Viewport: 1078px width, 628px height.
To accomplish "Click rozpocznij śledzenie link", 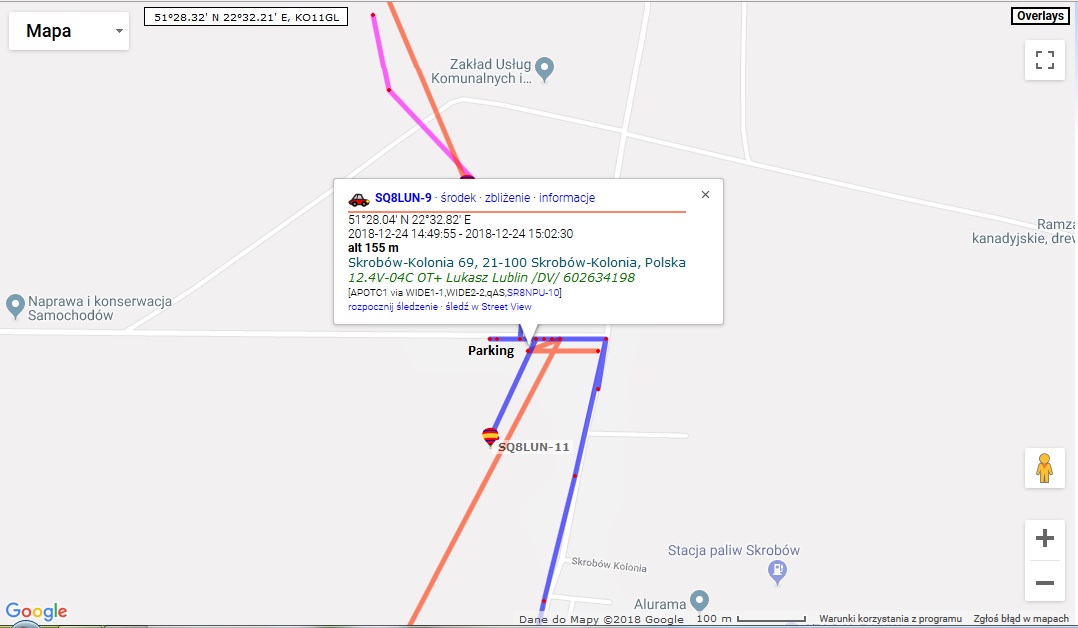I will click(393, 307).
